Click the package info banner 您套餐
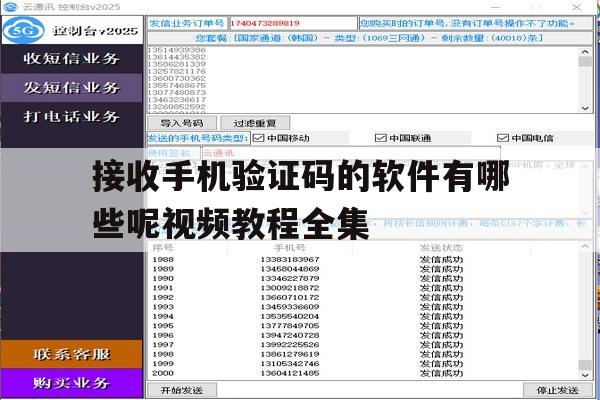This screenshot has width=600, height=400. 370,38
